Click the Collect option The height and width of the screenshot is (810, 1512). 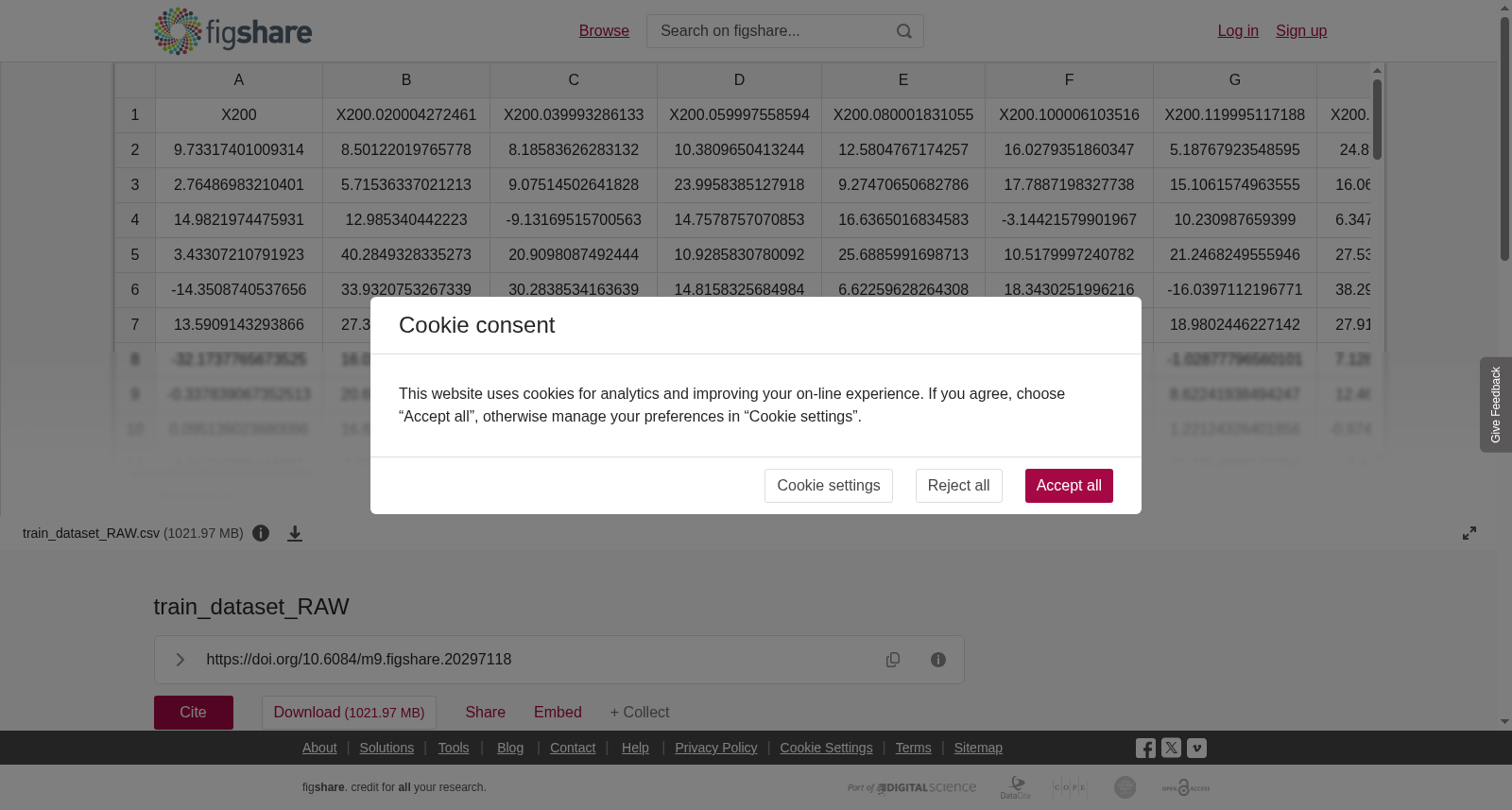tap(640, 713)
